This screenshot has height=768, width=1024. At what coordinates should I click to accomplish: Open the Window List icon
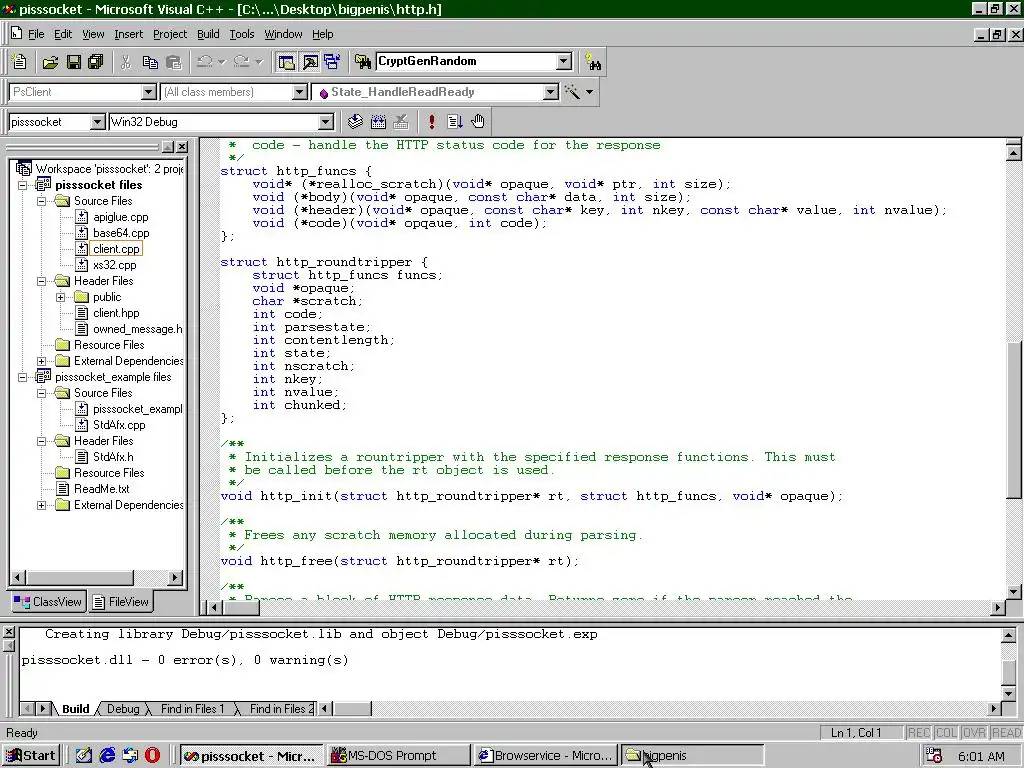(x=332, y=62)
